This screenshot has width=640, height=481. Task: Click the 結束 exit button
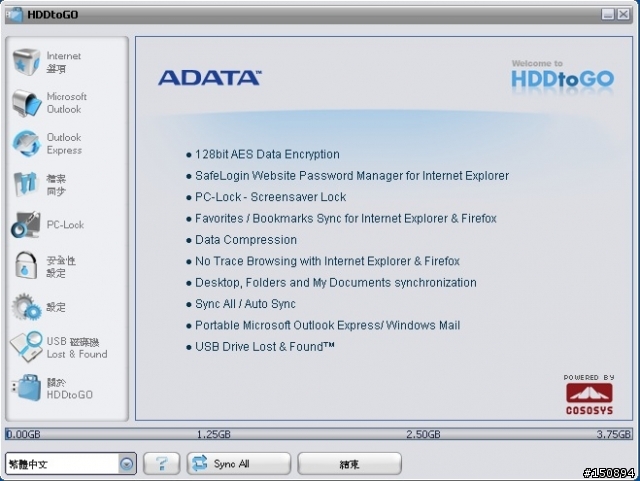349,463
